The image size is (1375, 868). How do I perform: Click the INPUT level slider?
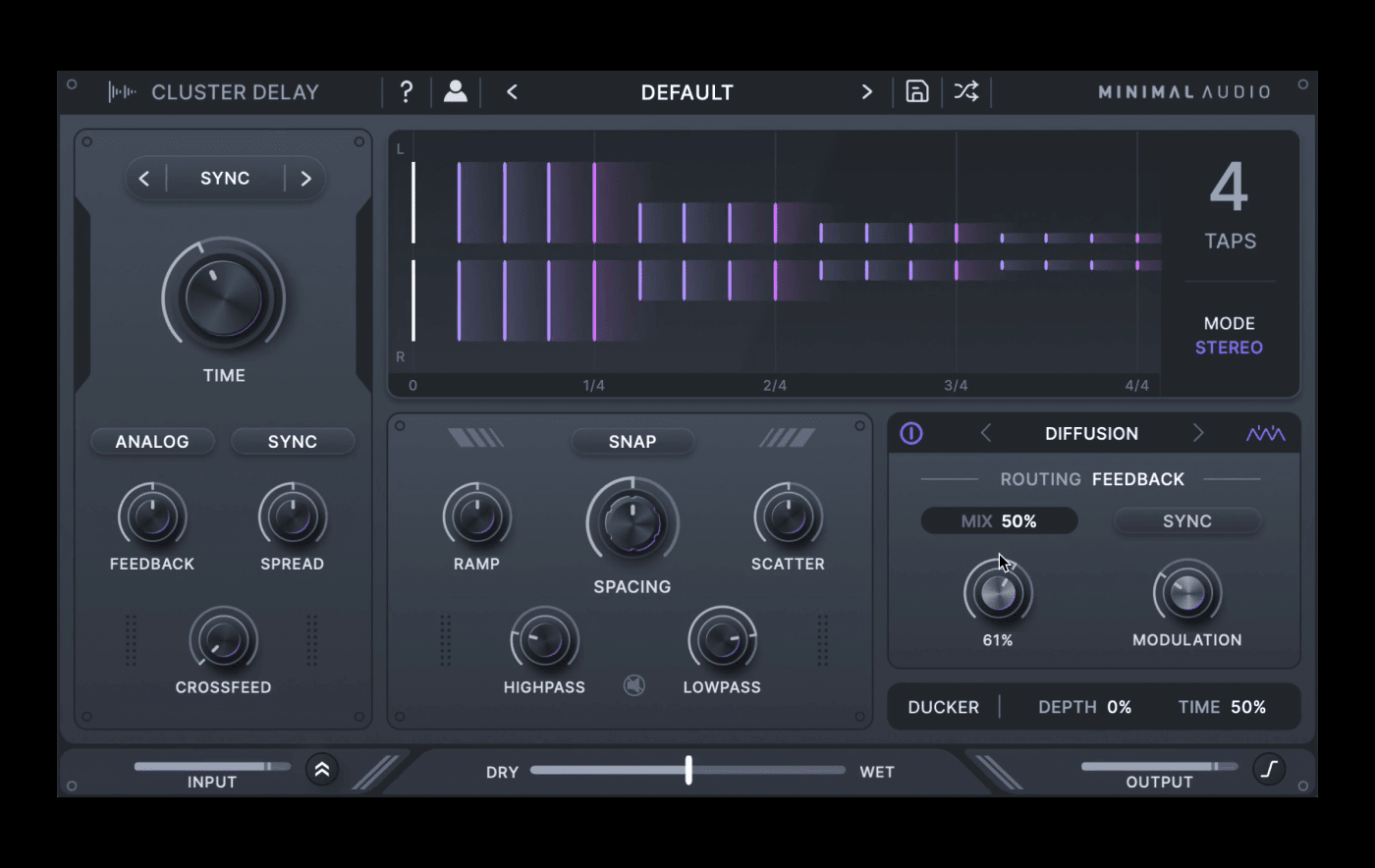pyautogui.click(x=212, y=766)
